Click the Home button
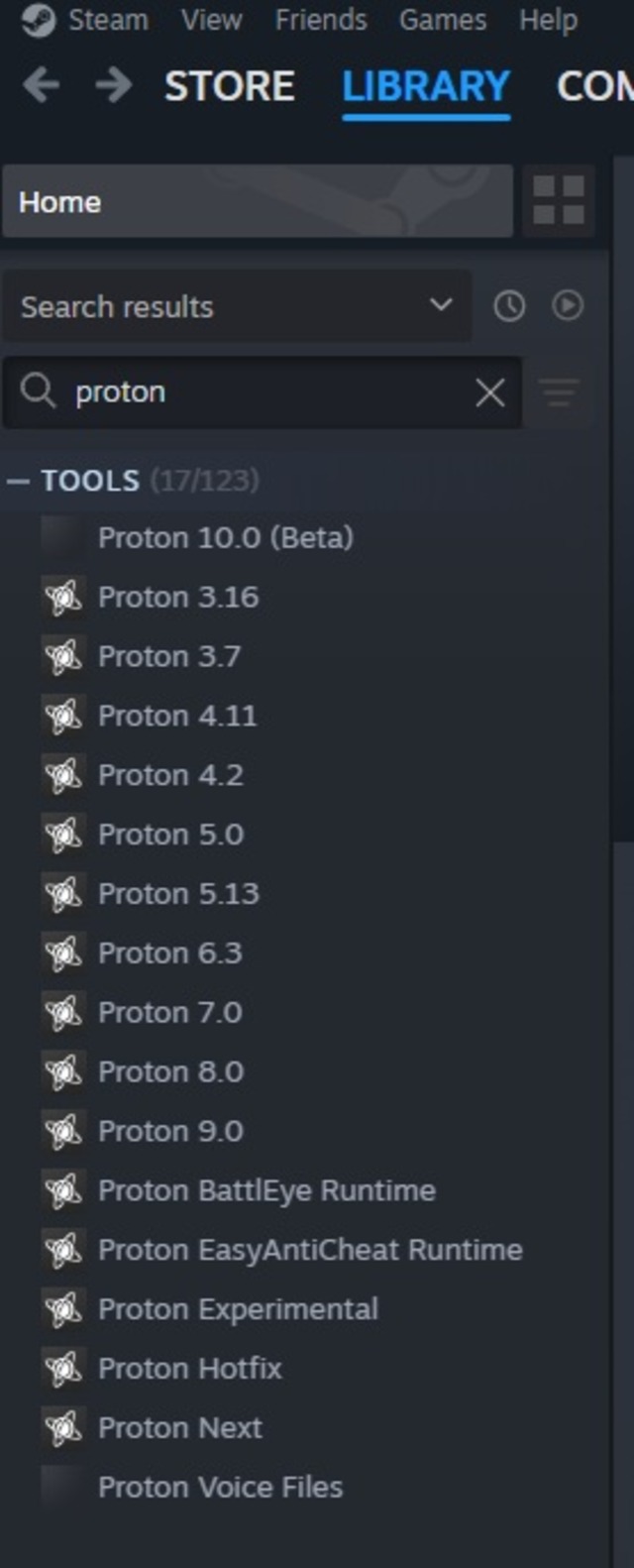 tap(258, 201)
